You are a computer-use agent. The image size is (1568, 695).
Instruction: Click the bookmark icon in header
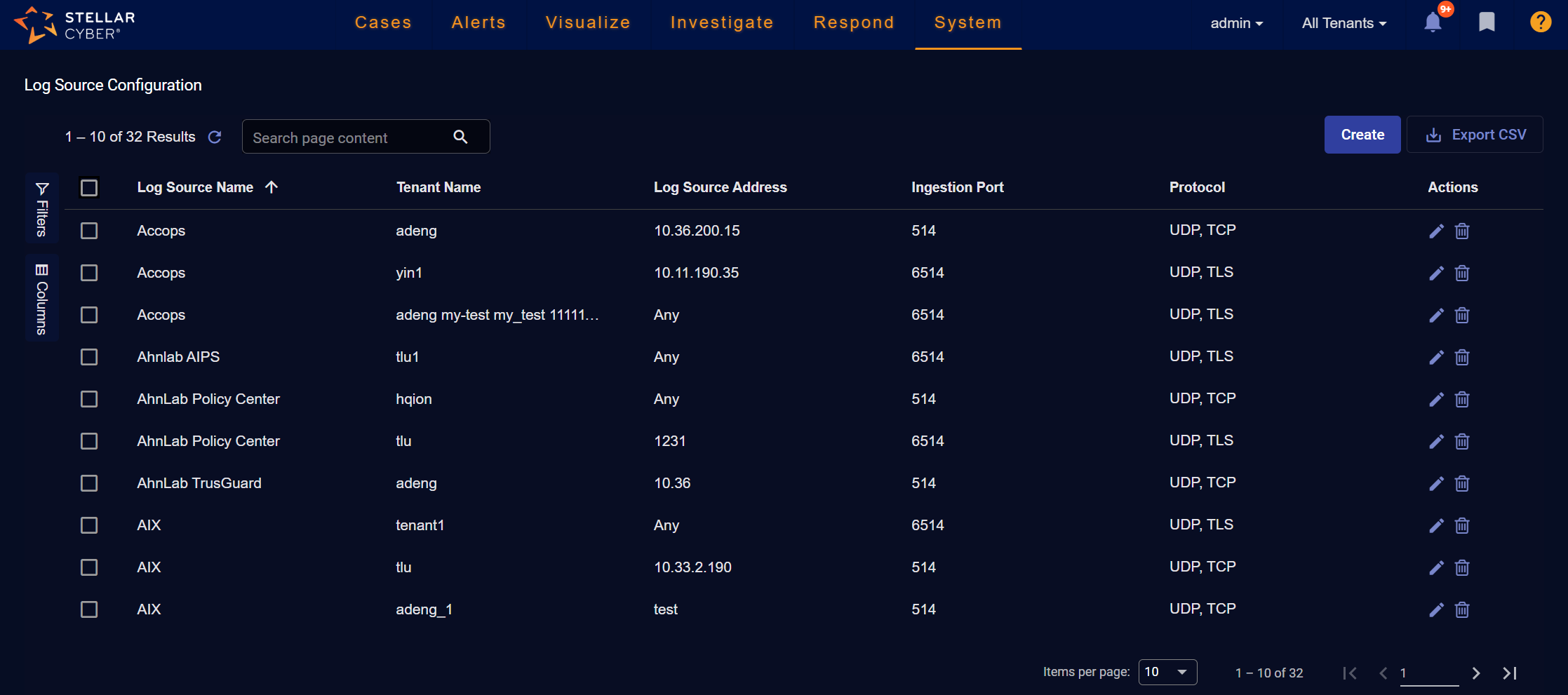(x=1487, y=22)
